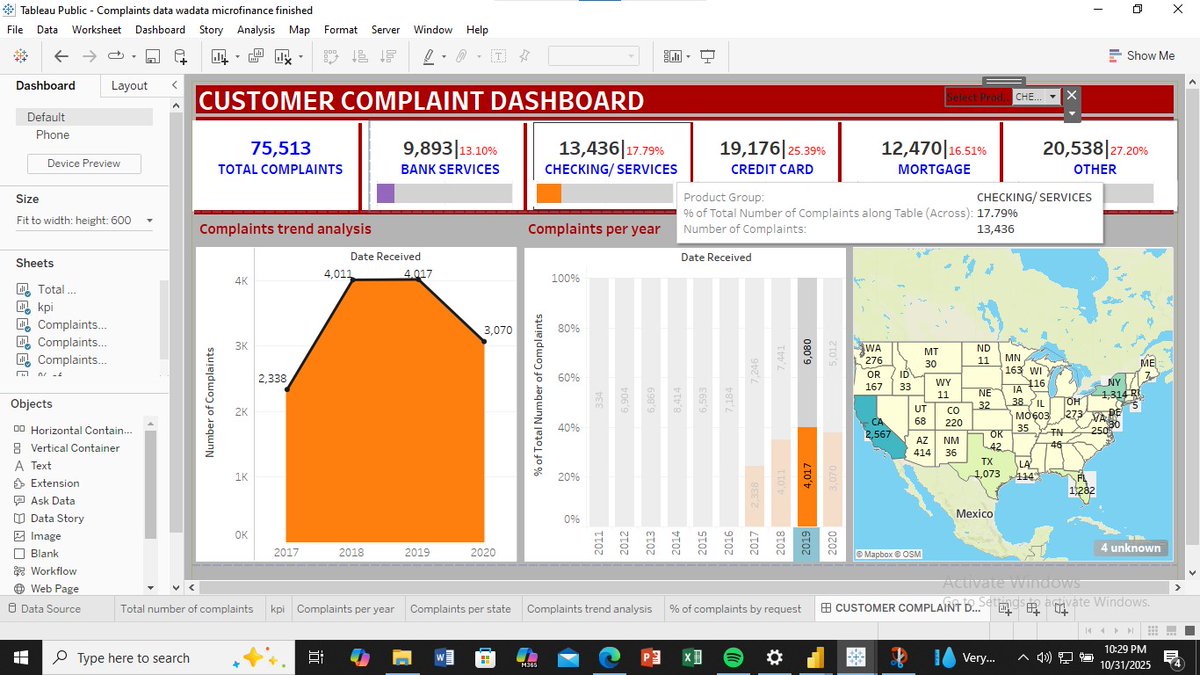The width and height of the screenshot is (1200, 675).
Task: Click the Device Preview button
Action: [x=83, y=163]
